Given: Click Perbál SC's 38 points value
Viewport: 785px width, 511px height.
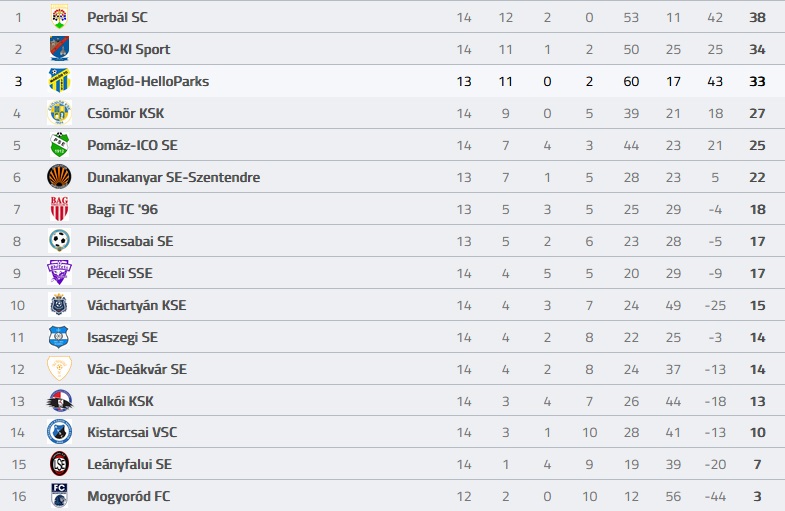Looking at the screenshot, I should click(x=757, y=18).
